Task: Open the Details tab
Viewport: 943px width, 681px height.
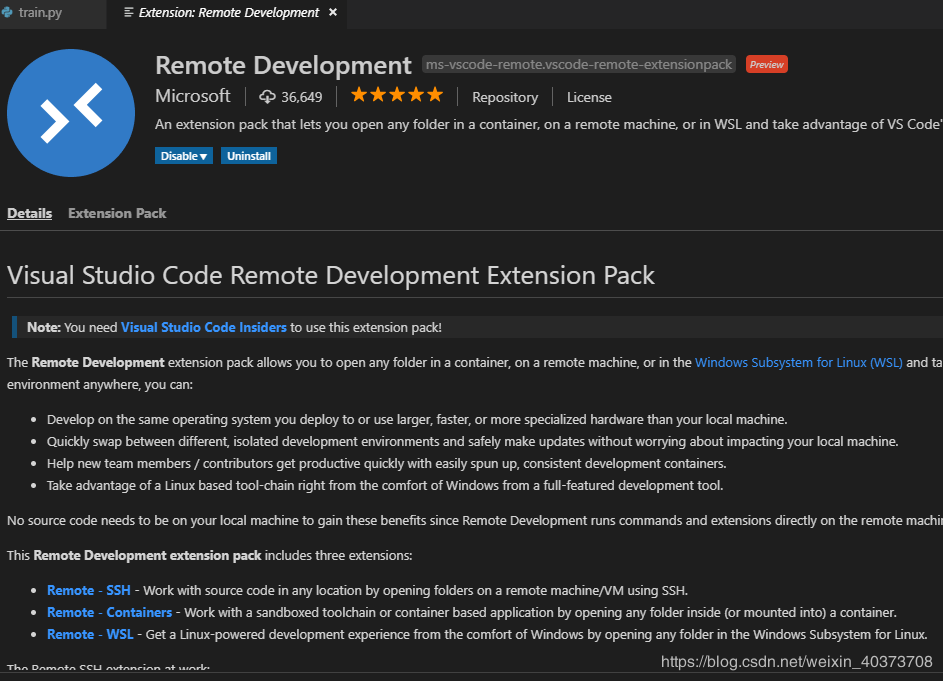Action: [29, 213]
